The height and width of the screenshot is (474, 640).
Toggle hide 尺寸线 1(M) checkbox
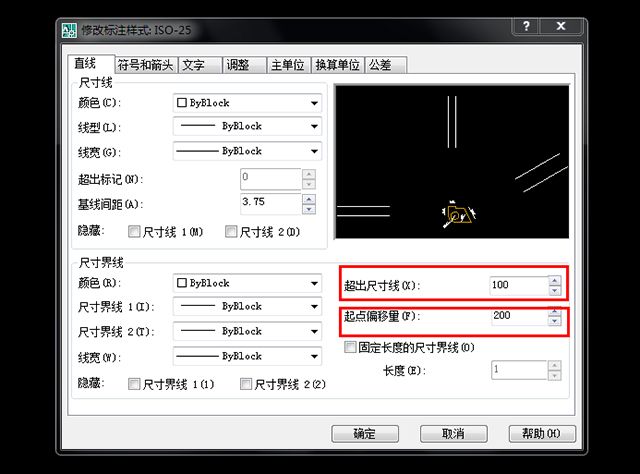pyautogui.click(x=134, y=232)
